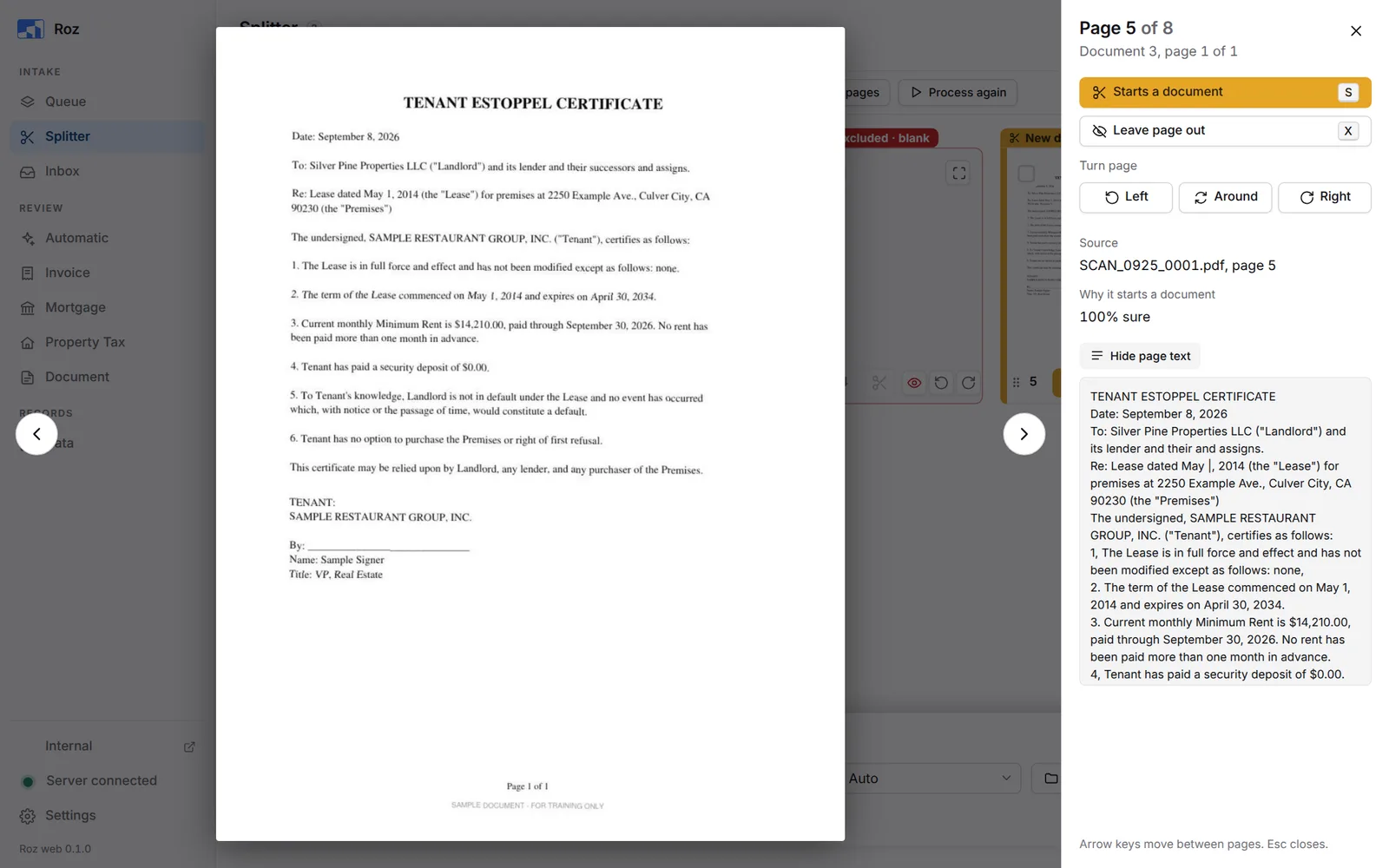Expand blank page thumbnail fullscreen icon
Image resolution: width=1389 pixels, height=868 pixels.
pyautogui.click(x=958, y=174)
